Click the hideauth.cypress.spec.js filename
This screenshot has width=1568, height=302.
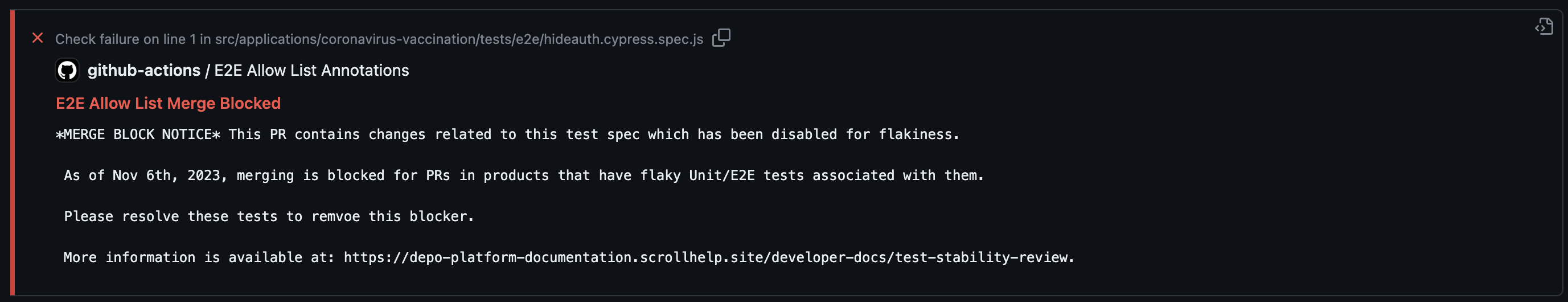coord(623,39)
